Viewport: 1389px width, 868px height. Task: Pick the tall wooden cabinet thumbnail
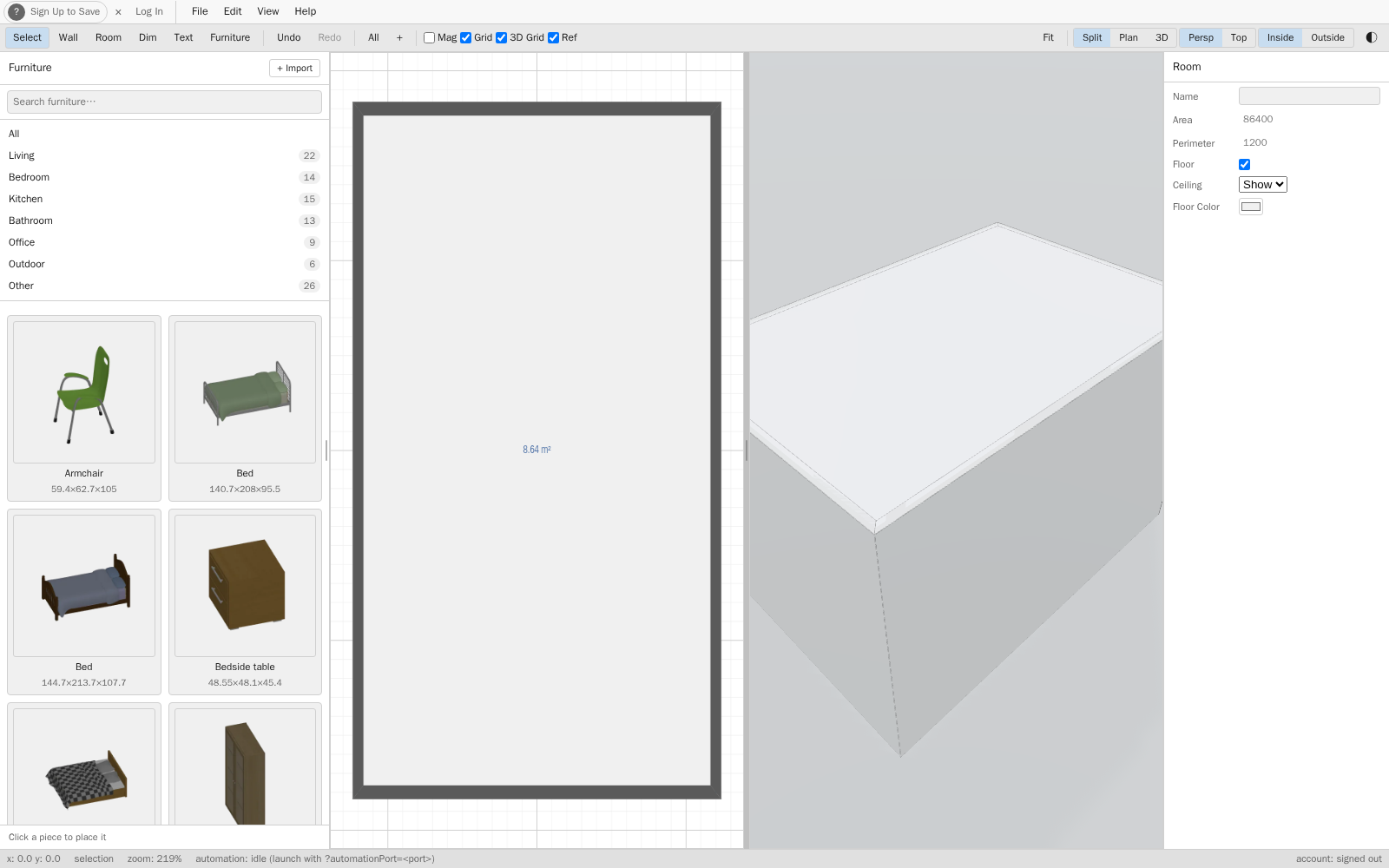pyautogui.click(x=245, y=766)
